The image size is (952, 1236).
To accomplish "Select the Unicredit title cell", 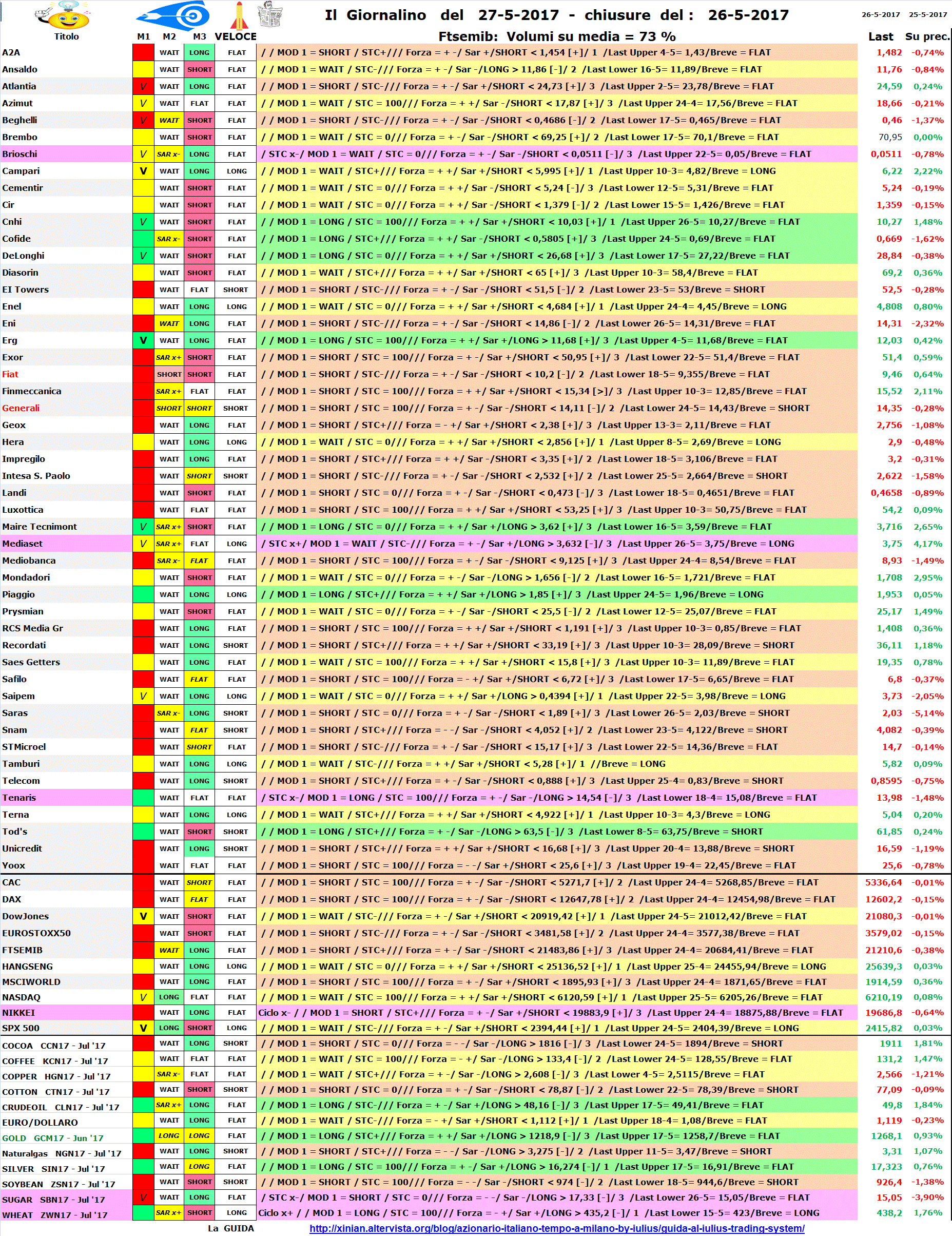I will [66, 848].
